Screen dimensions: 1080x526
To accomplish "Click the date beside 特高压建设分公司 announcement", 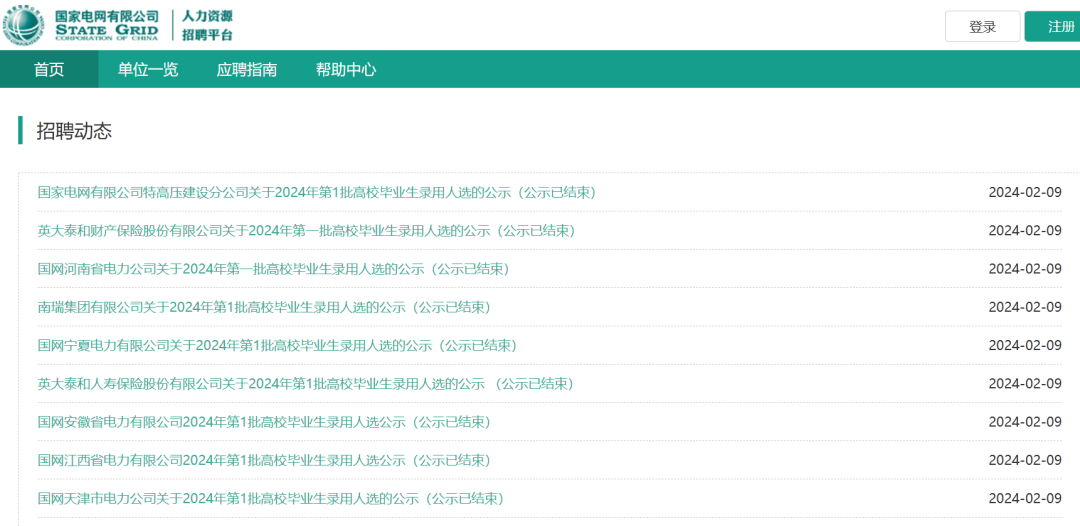I will tap(1025, 192).
